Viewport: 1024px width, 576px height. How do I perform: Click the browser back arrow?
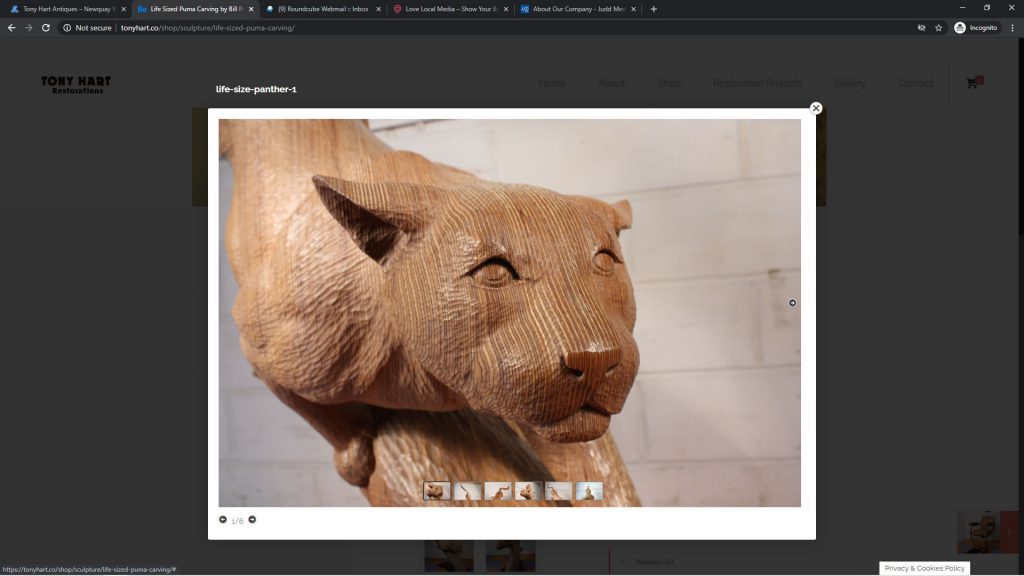click(x=11, y=28)
